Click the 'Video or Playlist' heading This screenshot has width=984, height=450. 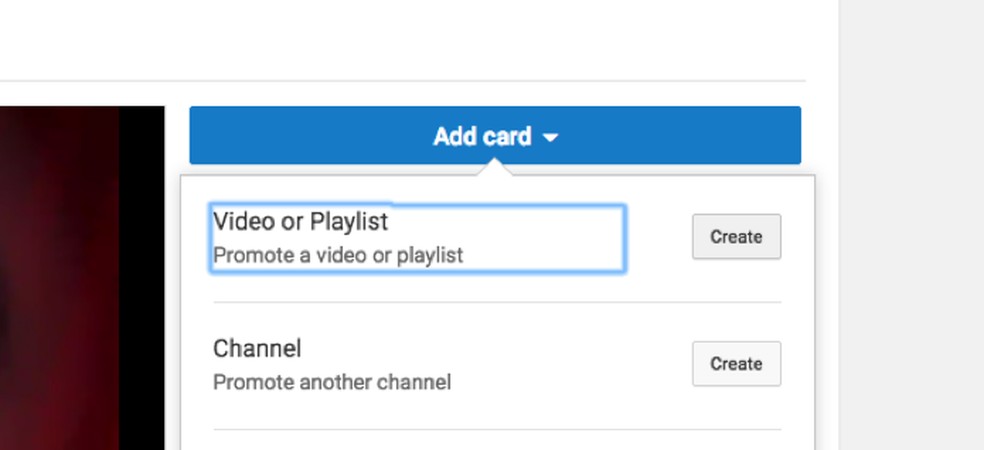300,221
